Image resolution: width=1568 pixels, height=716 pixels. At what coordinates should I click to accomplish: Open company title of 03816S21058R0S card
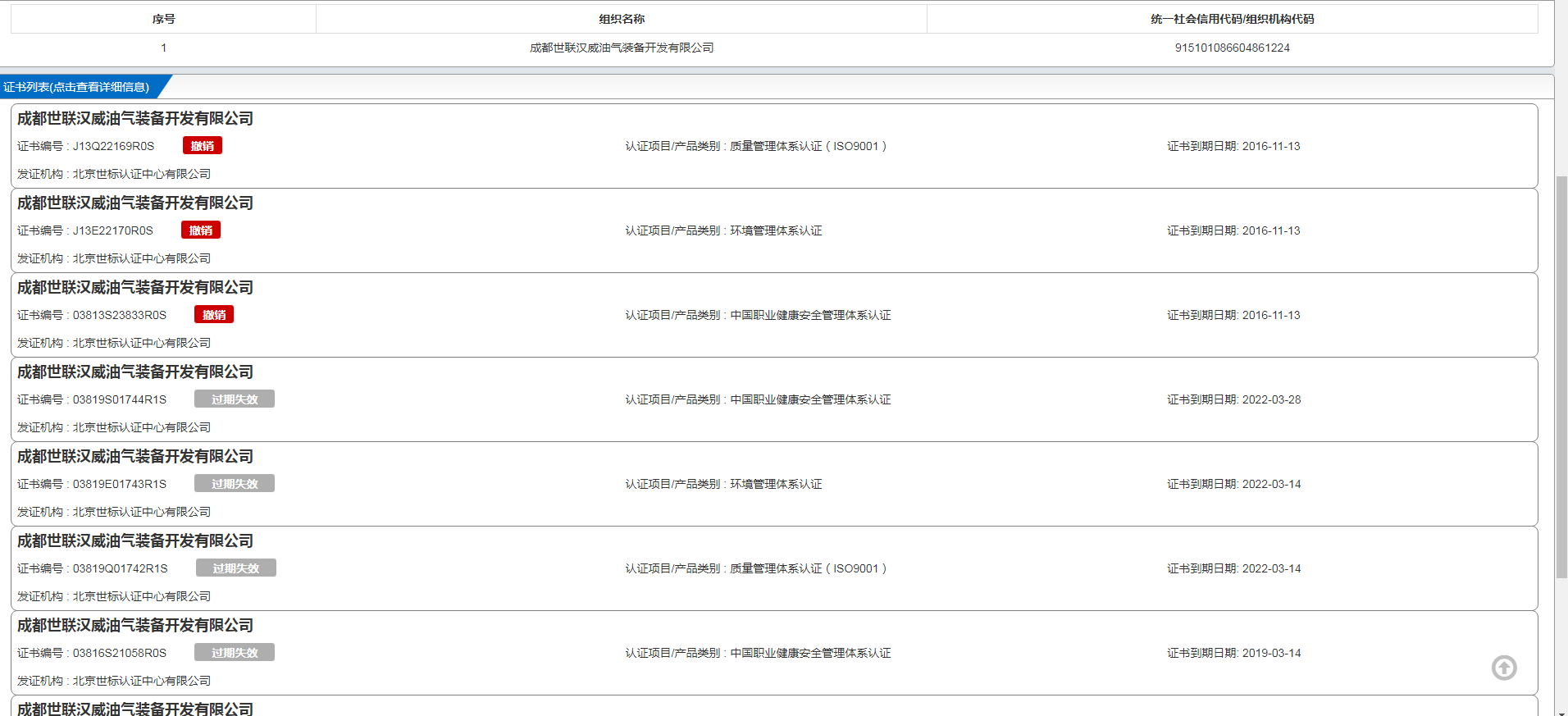point(135,626)
